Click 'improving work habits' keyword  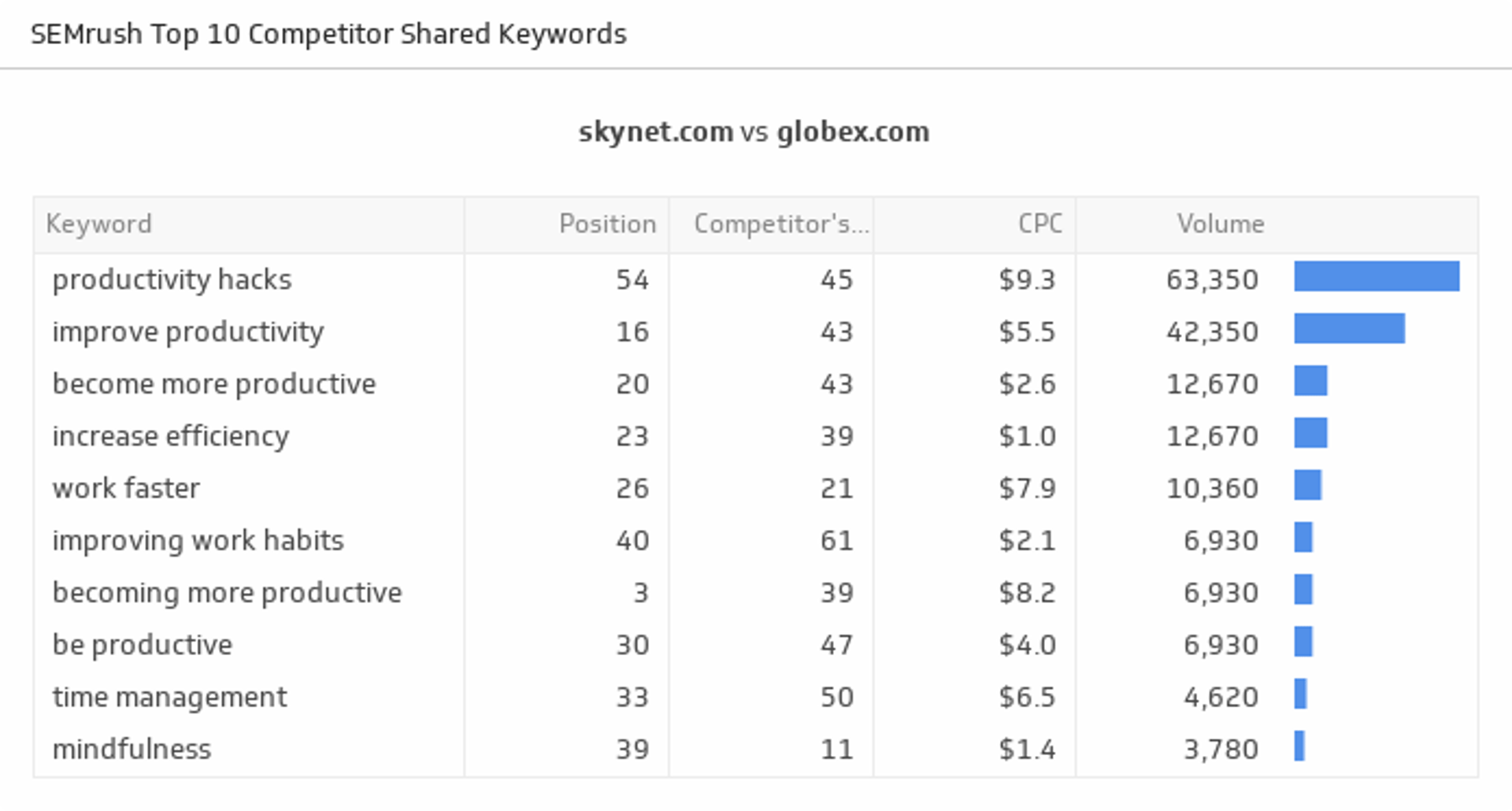pyautogui.click(x=198, y=540)
